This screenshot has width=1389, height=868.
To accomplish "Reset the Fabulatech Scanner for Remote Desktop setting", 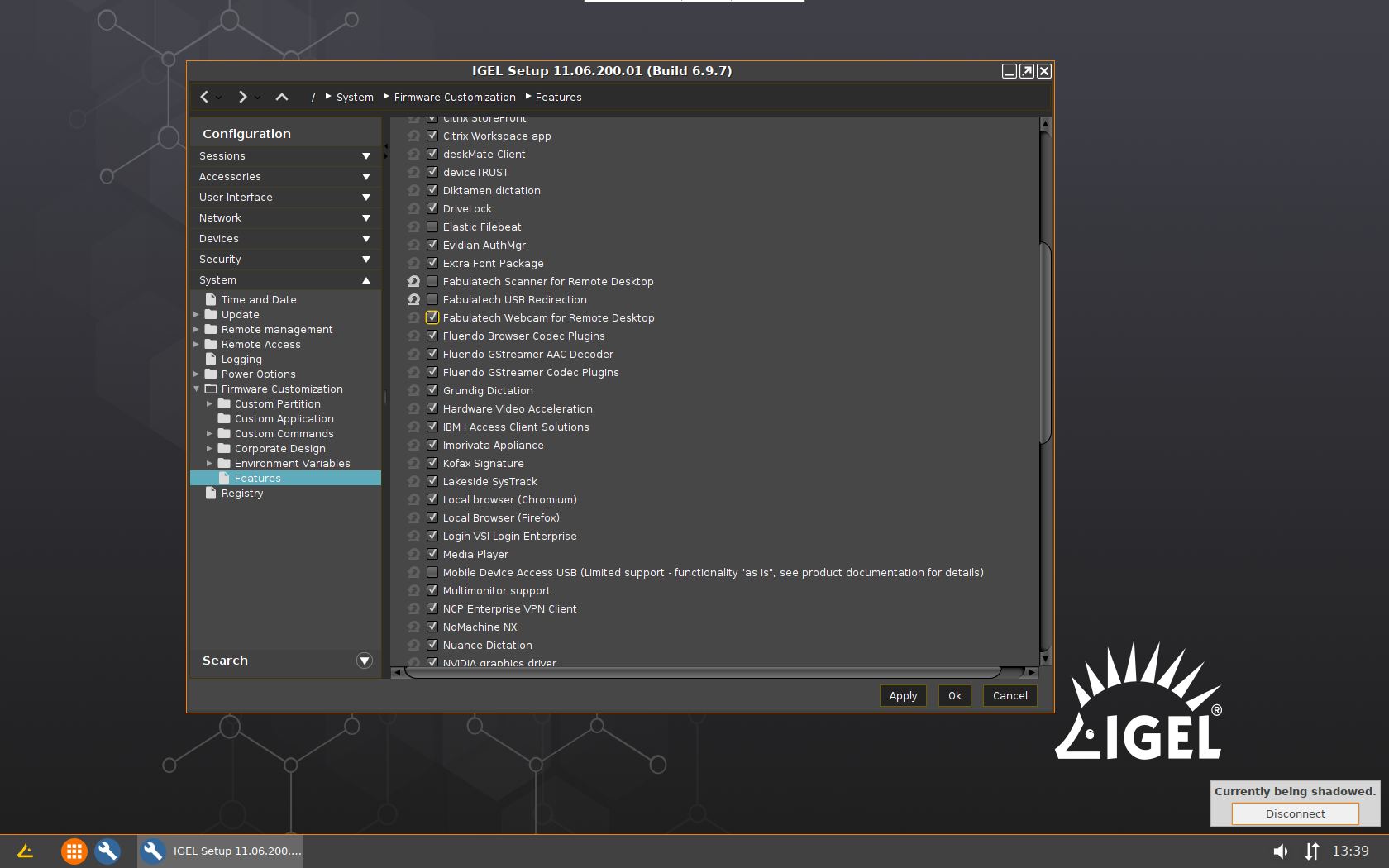I will [x=414, y=282].
